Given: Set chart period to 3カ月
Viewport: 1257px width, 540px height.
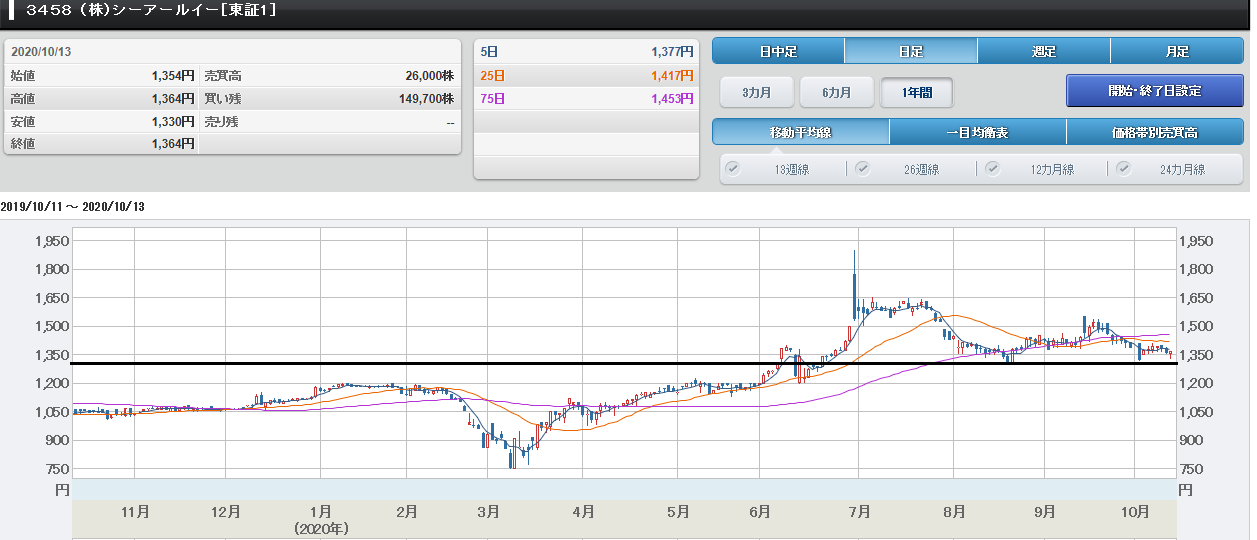Looking at the screenshot, I should pos(757,92).
